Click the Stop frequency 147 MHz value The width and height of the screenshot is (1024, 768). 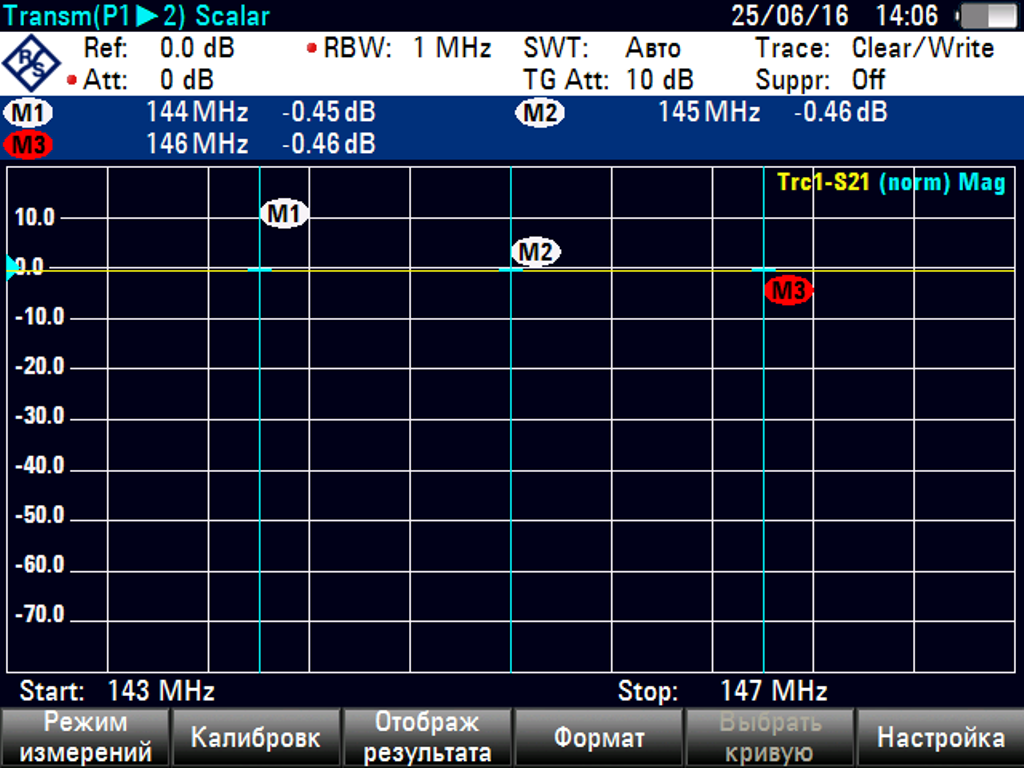click(x=773, y=691)
